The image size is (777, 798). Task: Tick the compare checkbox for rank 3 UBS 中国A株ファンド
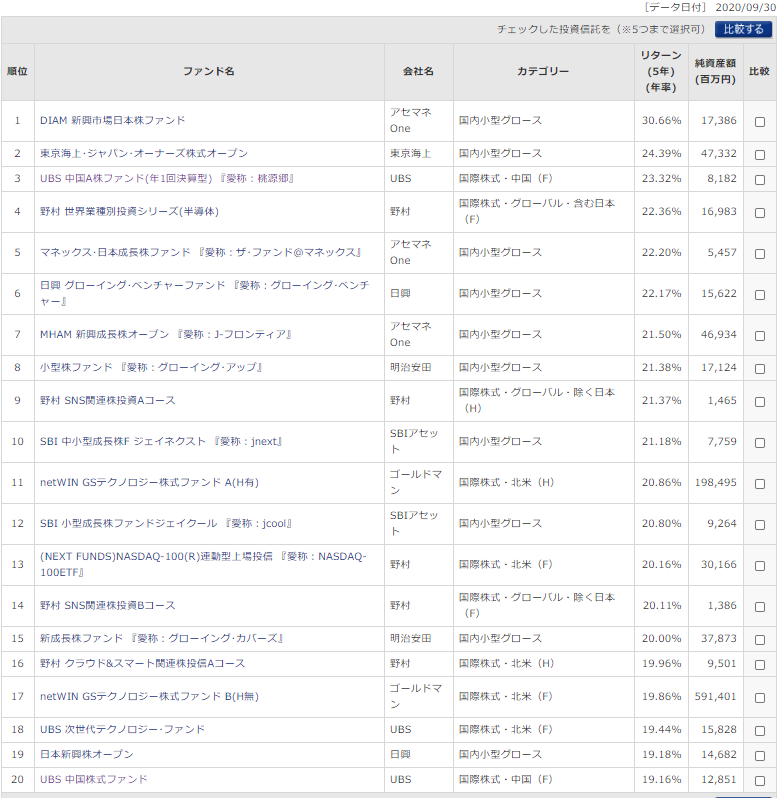(760, 179)
